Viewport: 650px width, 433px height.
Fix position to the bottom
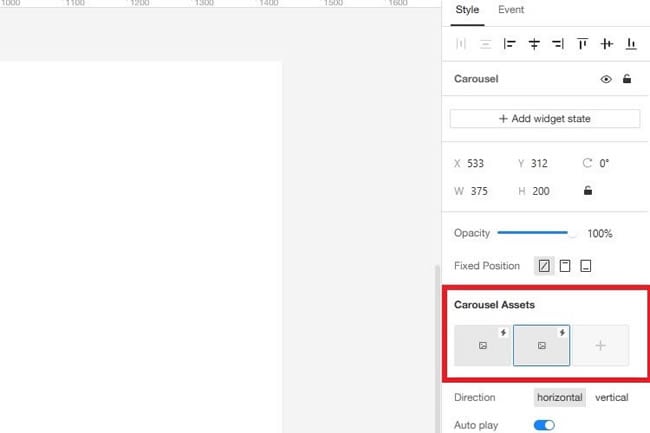click(585, 266)
